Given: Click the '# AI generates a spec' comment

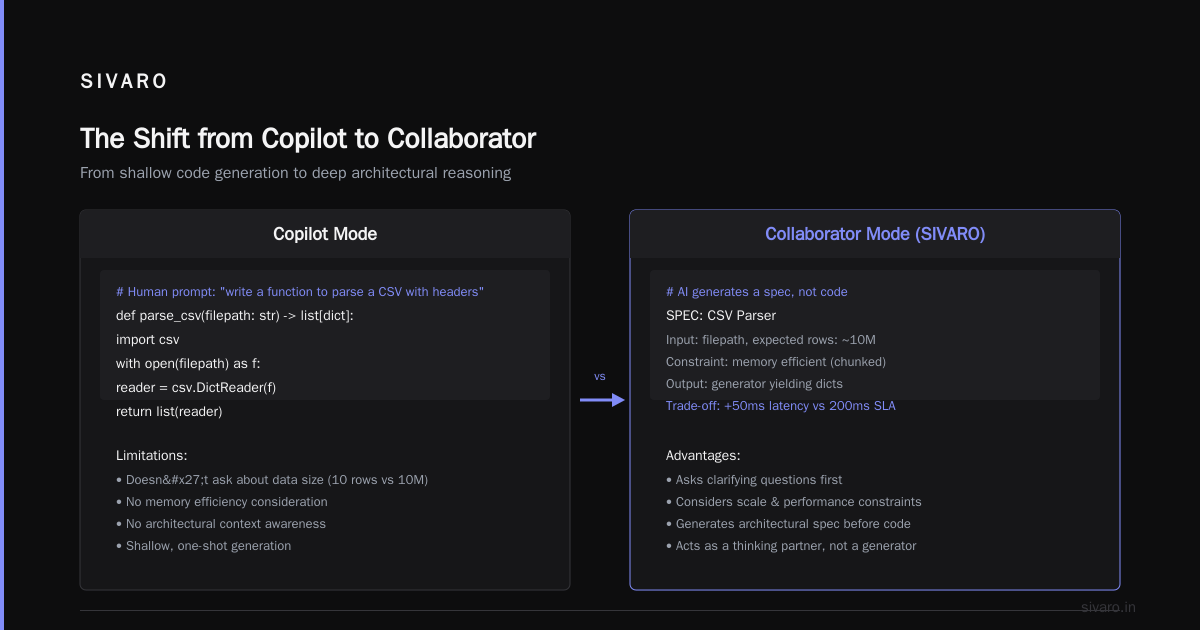Looking at the screenshot, I should 757,292.
